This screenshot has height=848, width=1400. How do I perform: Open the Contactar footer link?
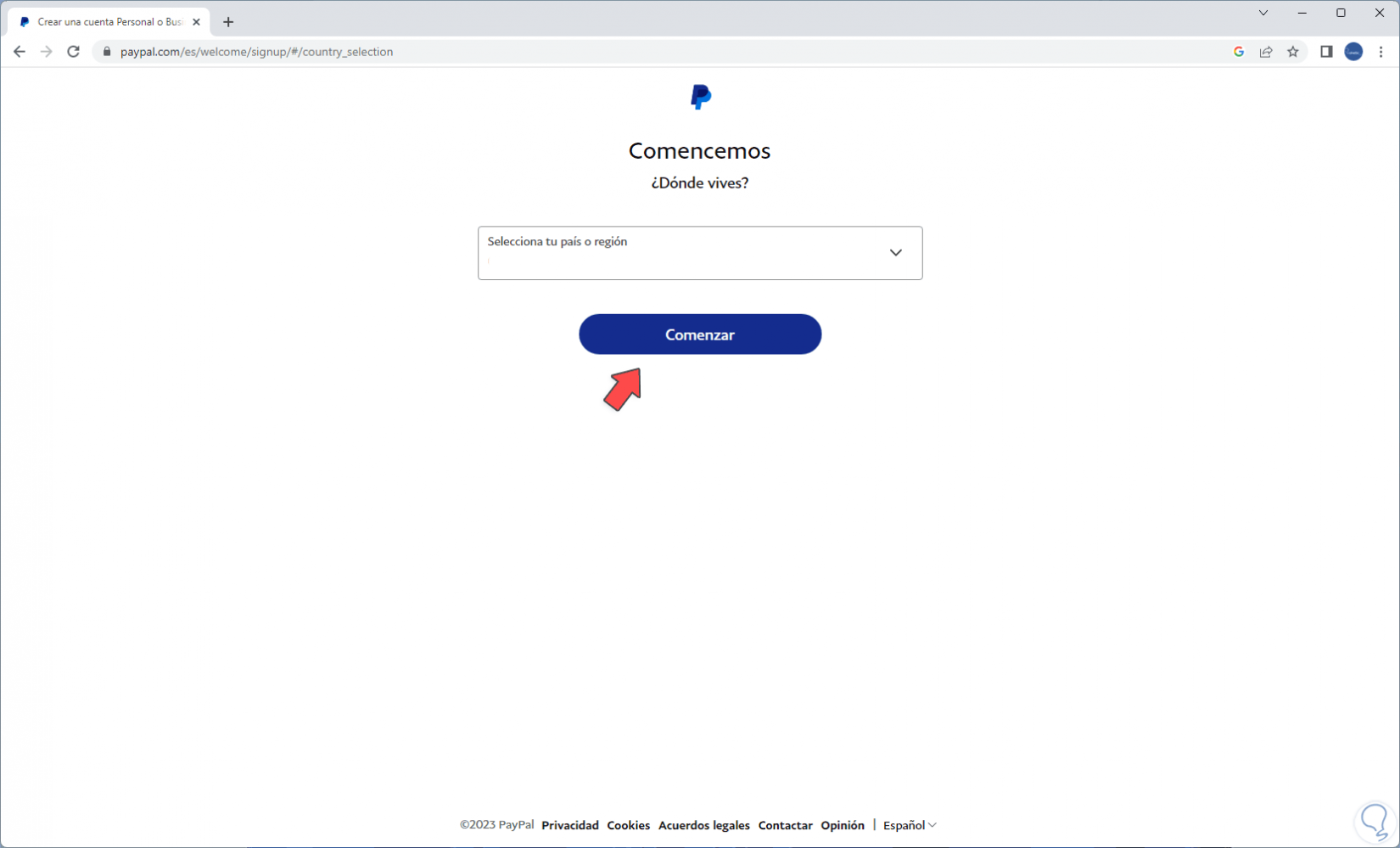(x=786, y=825)
